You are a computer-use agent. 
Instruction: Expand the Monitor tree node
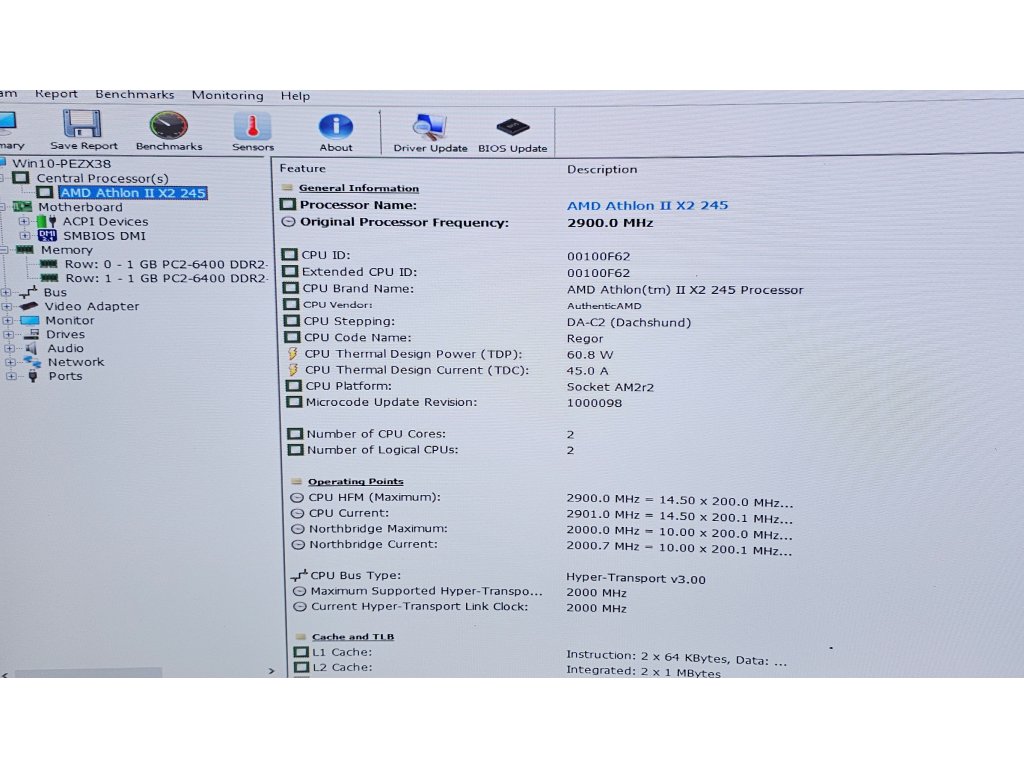pyautogui.click(x=8, y=321)
